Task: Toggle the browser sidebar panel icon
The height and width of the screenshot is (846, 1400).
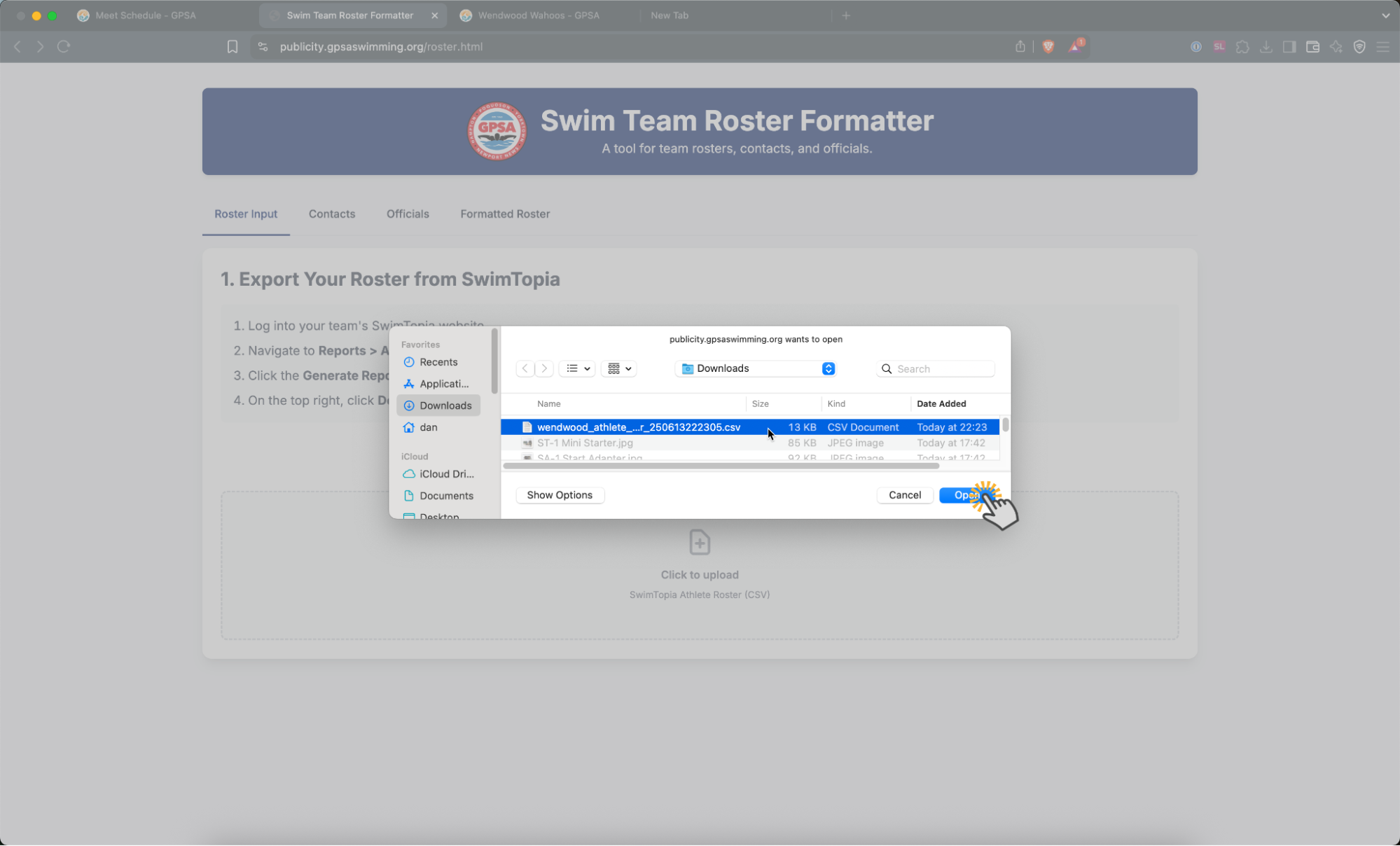Action: click(x=1289, y=47)
